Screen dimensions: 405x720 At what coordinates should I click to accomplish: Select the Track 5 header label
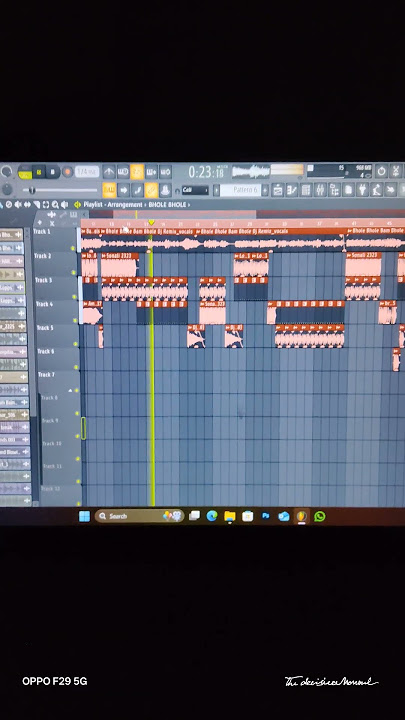coord(45,328)
